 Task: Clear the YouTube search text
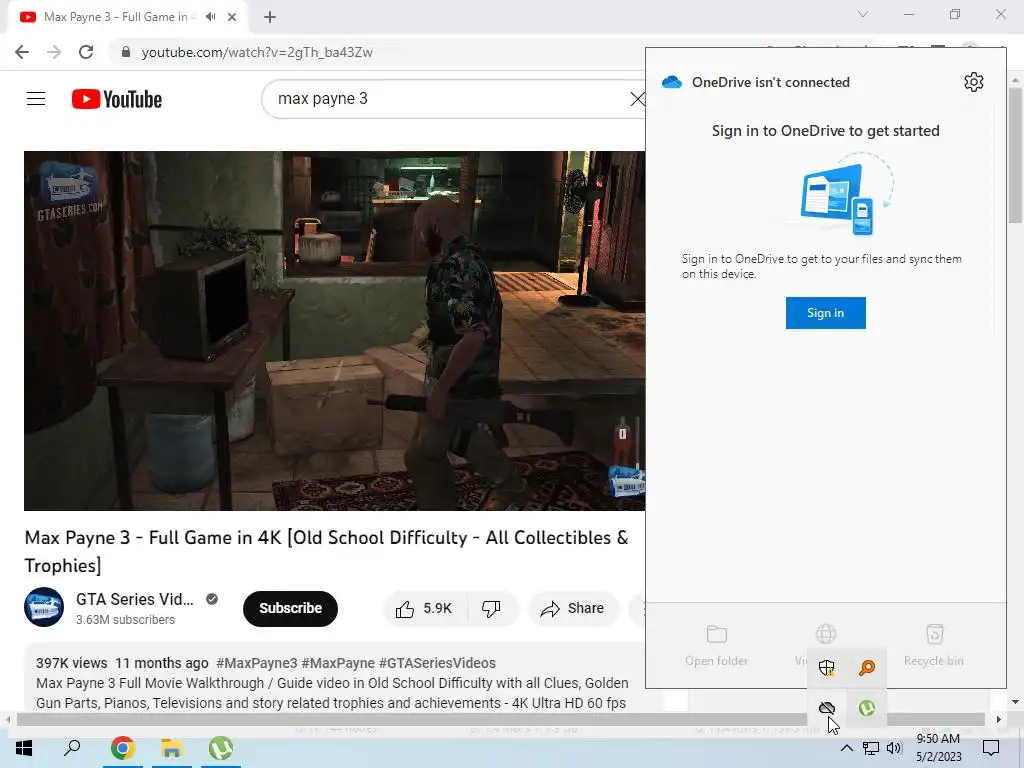pos(637,99)
